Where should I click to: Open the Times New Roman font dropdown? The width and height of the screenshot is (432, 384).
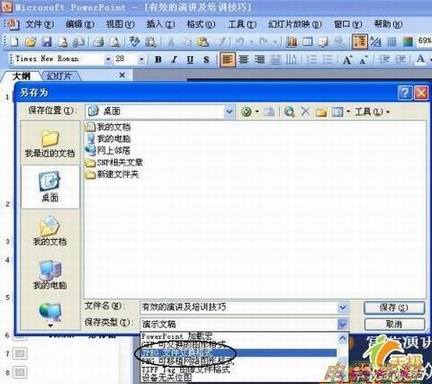[x=108, y=60]
